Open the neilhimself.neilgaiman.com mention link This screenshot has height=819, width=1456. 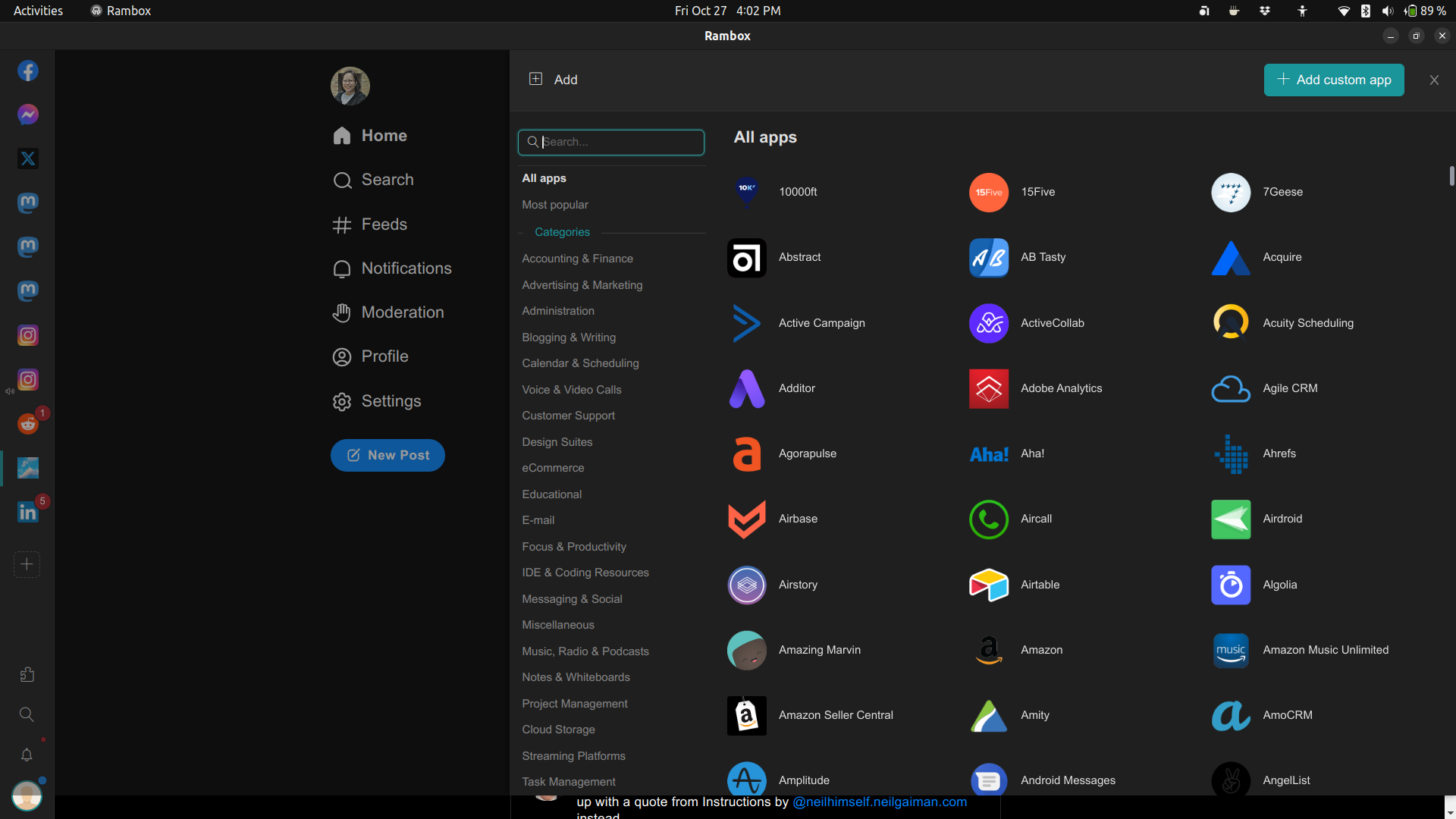coord(880,802)
